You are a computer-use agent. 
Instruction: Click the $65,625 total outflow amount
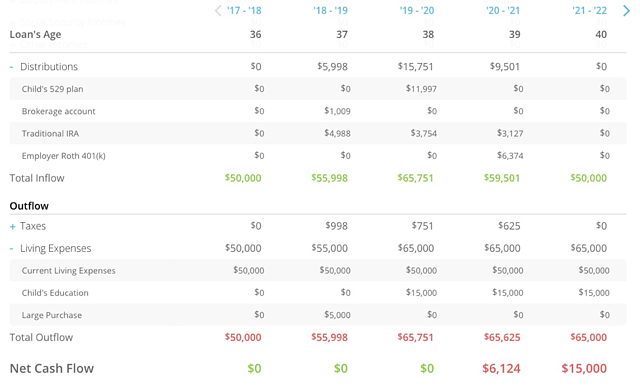(x=502, y=337)
